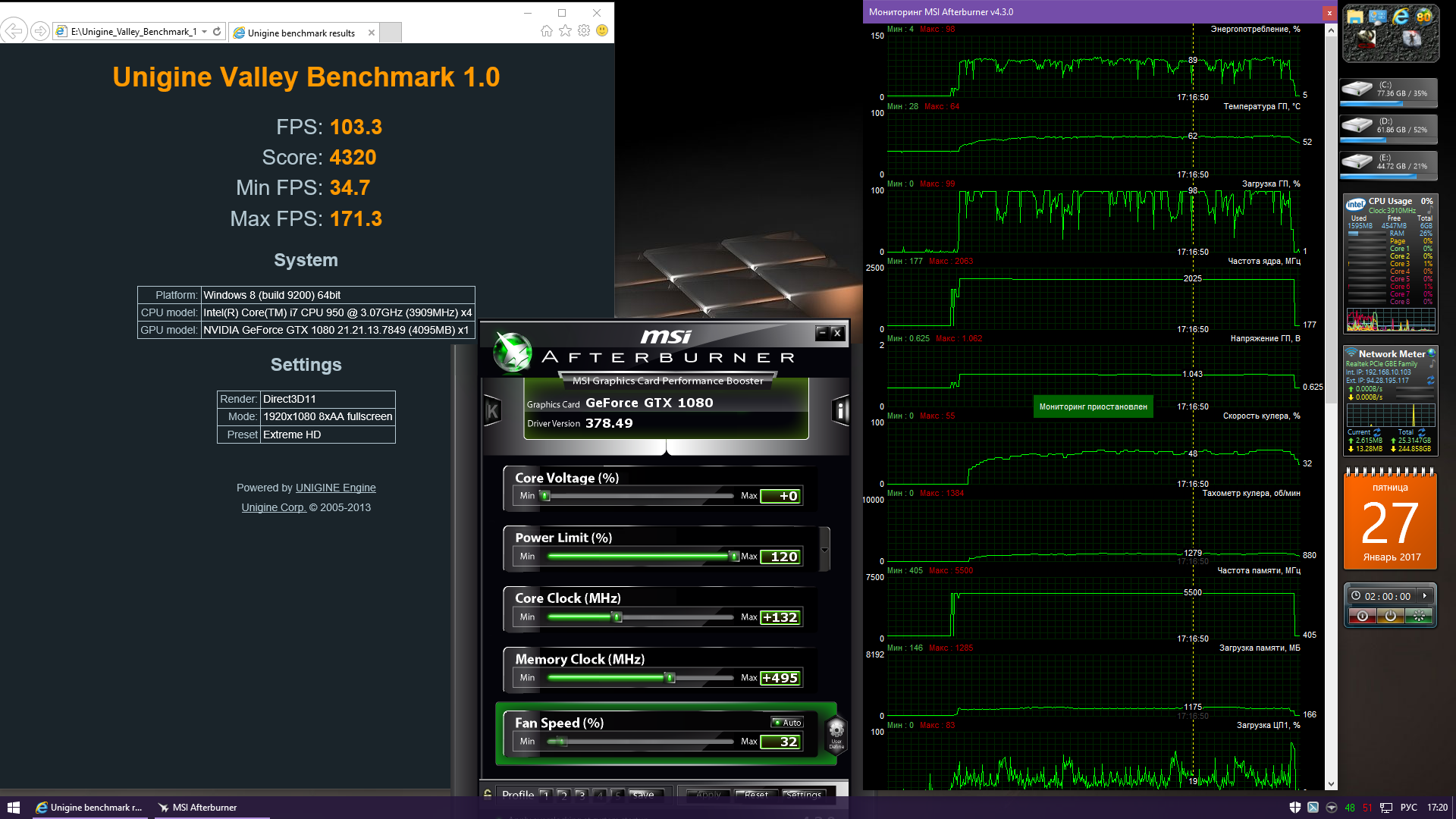Viewport: 1456px width, 819px height.
Task: Open Internet Explorer tools gear icon
Action: pos(583,31)
